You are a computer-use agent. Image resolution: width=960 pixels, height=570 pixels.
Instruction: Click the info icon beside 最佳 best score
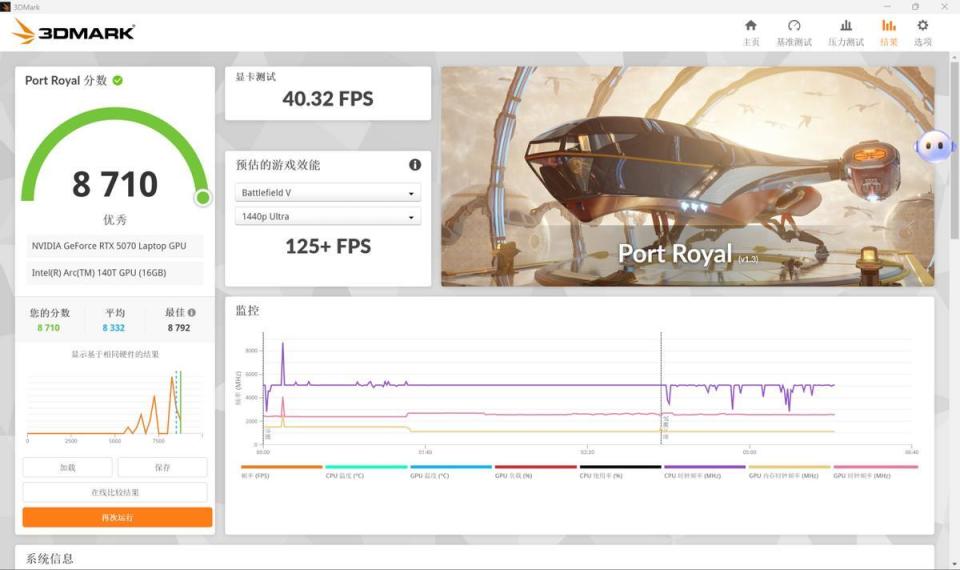click(x=192, y=312)
